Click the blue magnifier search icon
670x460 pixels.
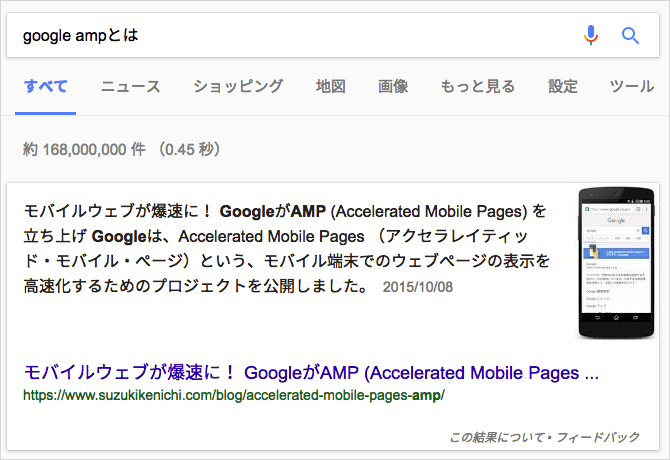(x=630, y=35)
